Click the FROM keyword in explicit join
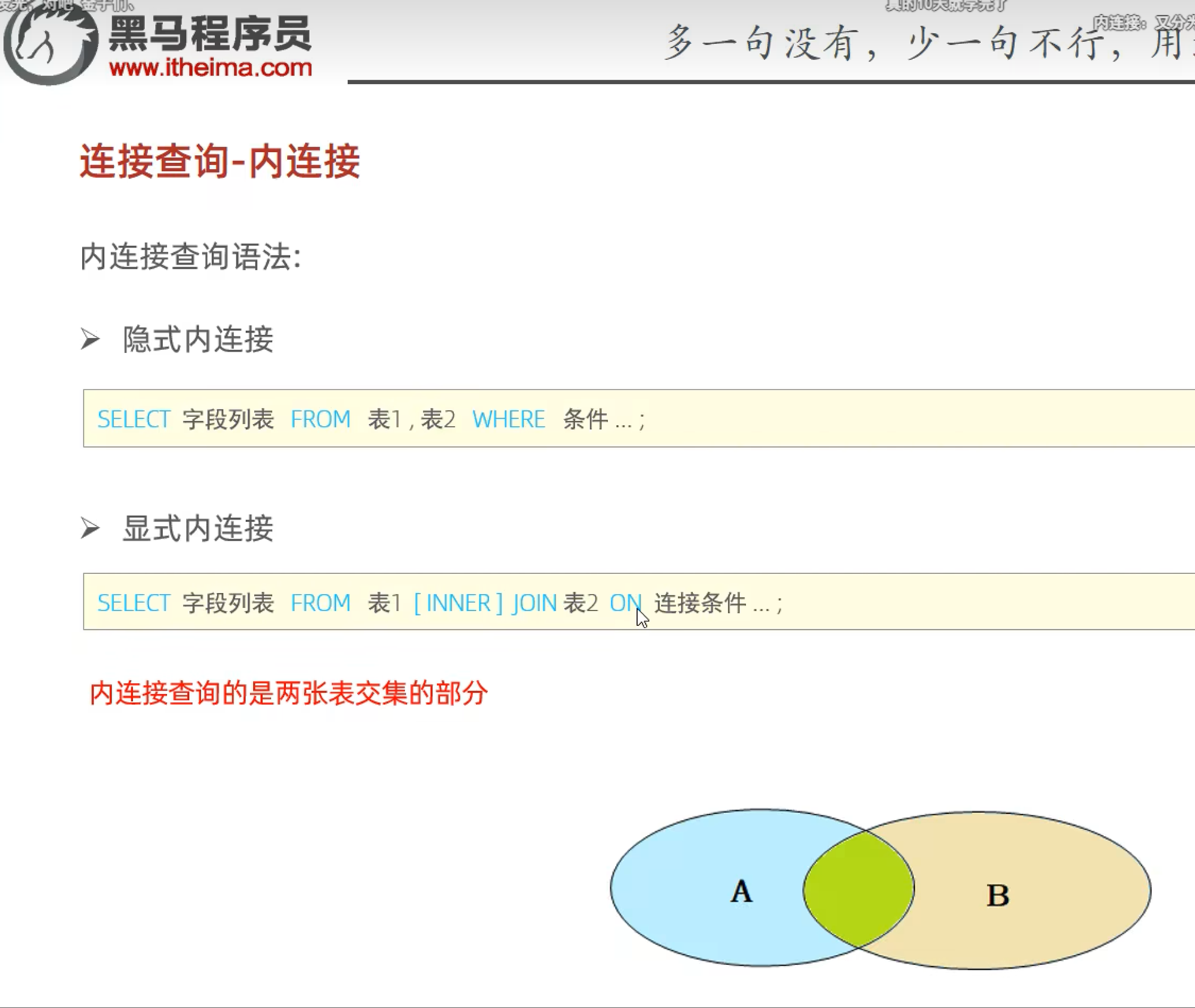The width and height of the screenshot is (1195, 1008). pyautogui.click(x=320, y=603)
